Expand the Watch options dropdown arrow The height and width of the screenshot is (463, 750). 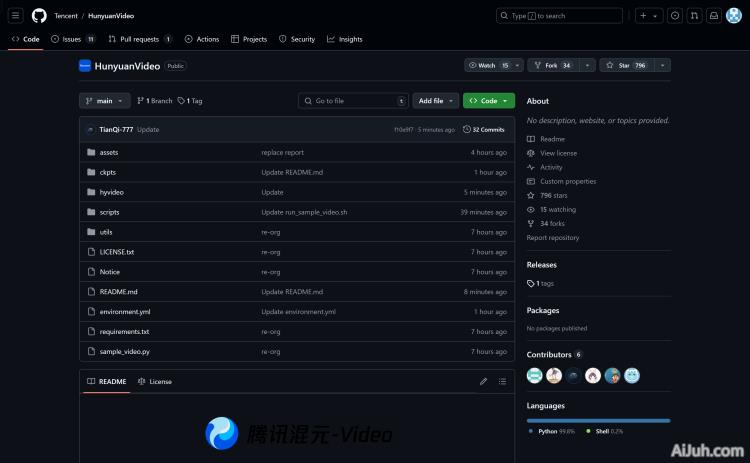(x=518, y=66)
